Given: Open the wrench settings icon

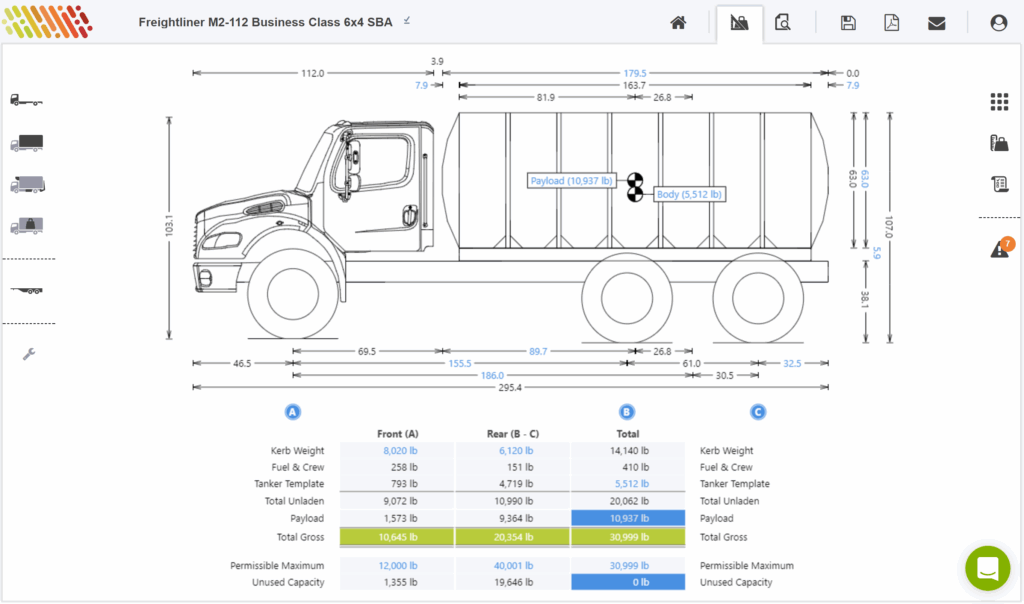Looking at the screenshot, I should coord(29,354).
